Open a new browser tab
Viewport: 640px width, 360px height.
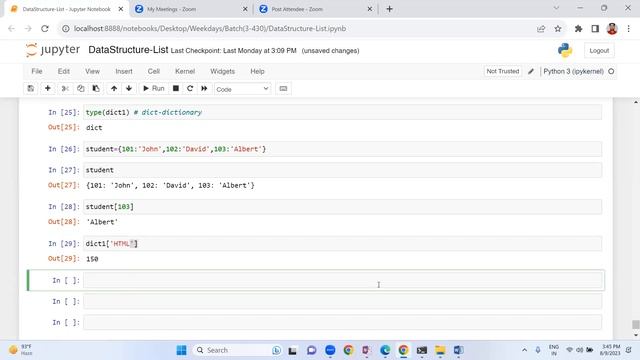(x=389, y=9)
